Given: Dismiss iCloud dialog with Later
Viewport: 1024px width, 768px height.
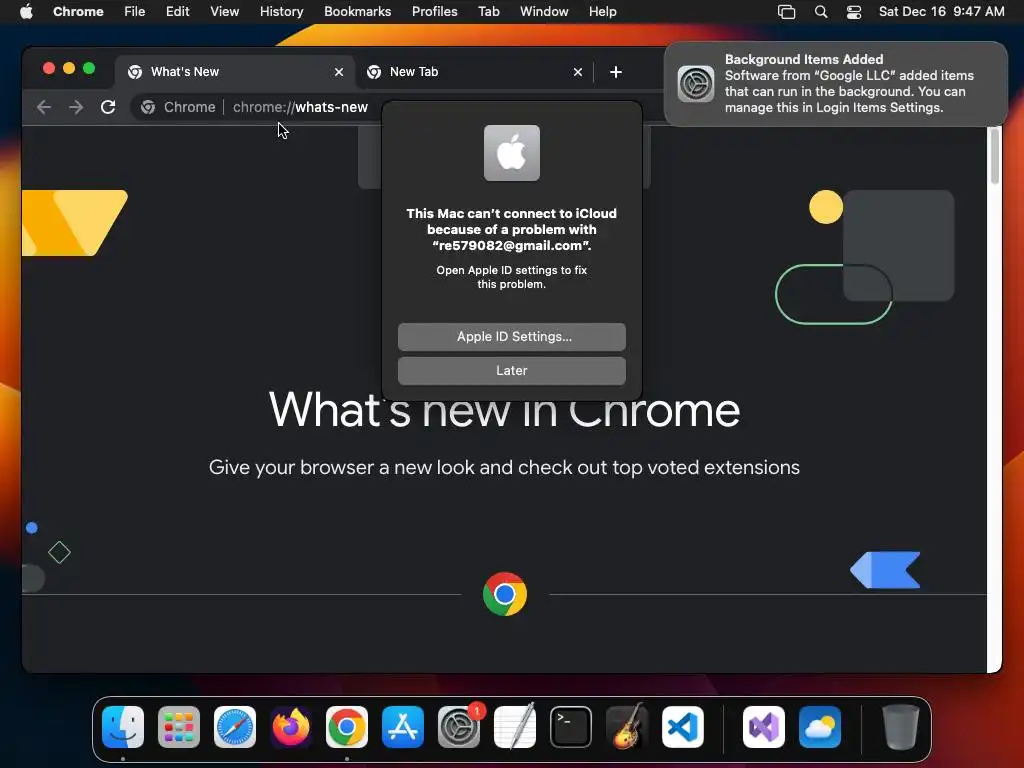Looking at the screenshot, I should click(512, 371).
